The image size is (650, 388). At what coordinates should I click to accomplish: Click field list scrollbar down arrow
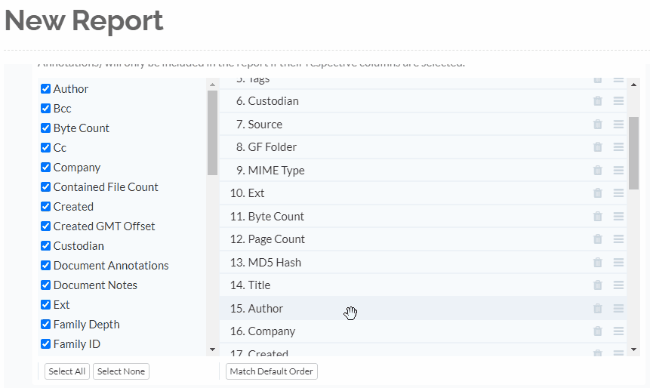[212, 349]
